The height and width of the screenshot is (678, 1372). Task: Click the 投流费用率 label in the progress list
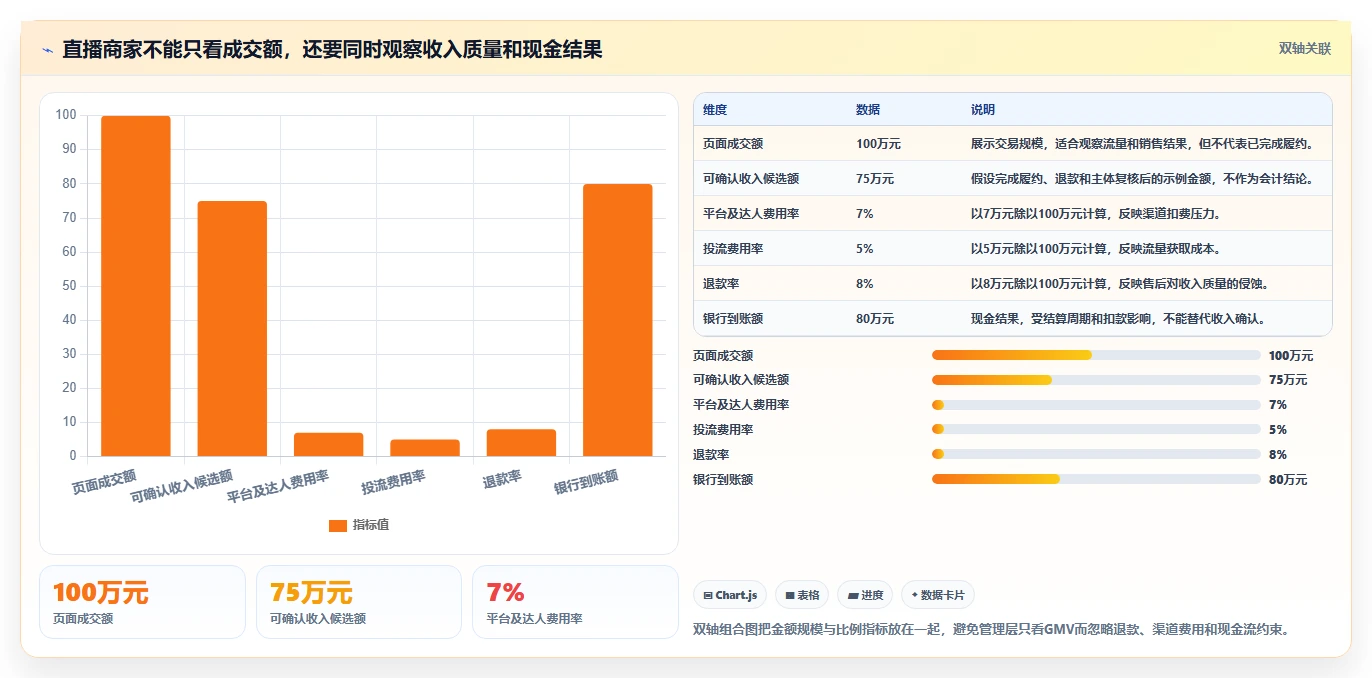click(x=723, y=430)
